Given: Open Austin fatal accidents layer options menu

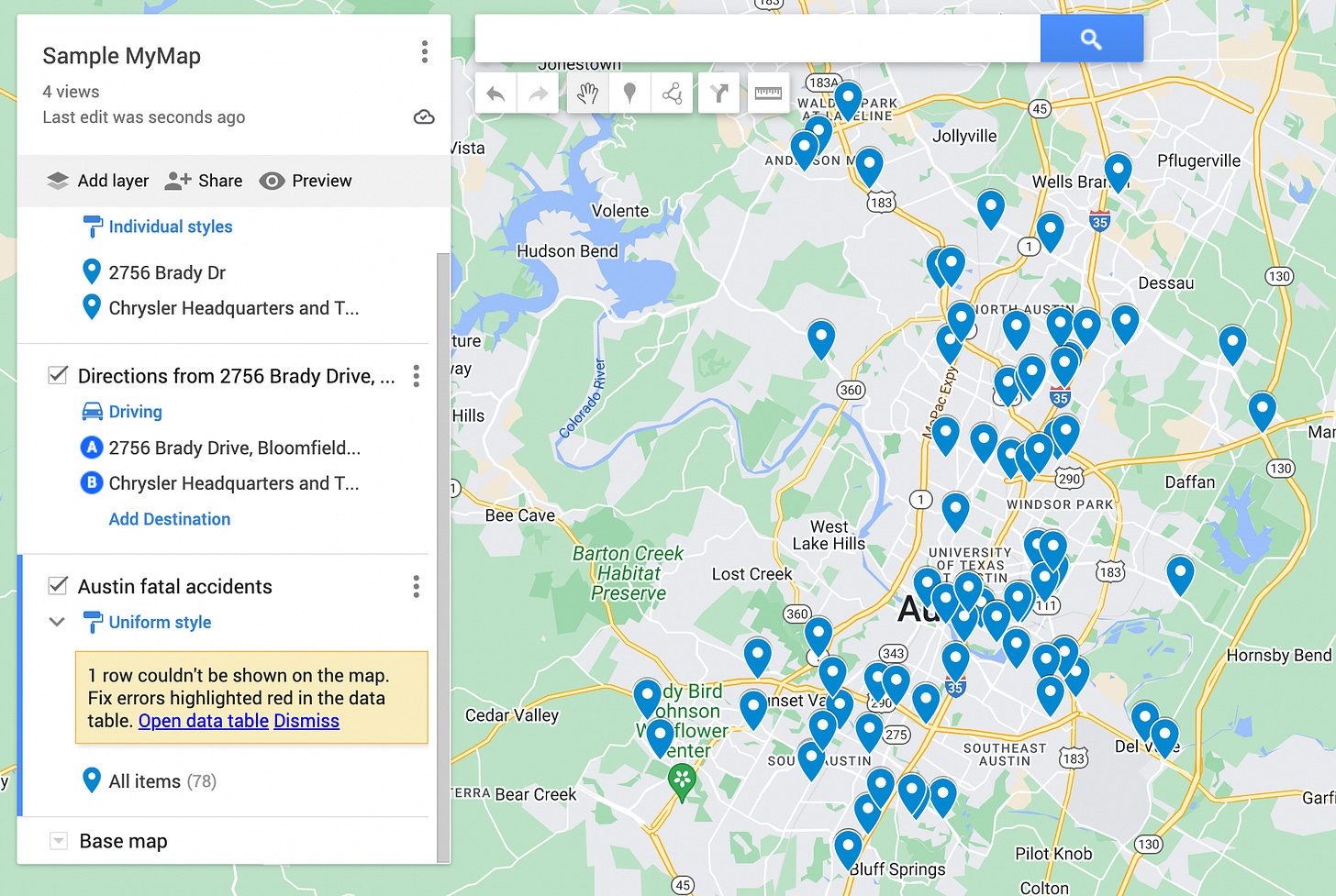Looking at the screenshot, I should pyautogui.click(x=417, y=586).
